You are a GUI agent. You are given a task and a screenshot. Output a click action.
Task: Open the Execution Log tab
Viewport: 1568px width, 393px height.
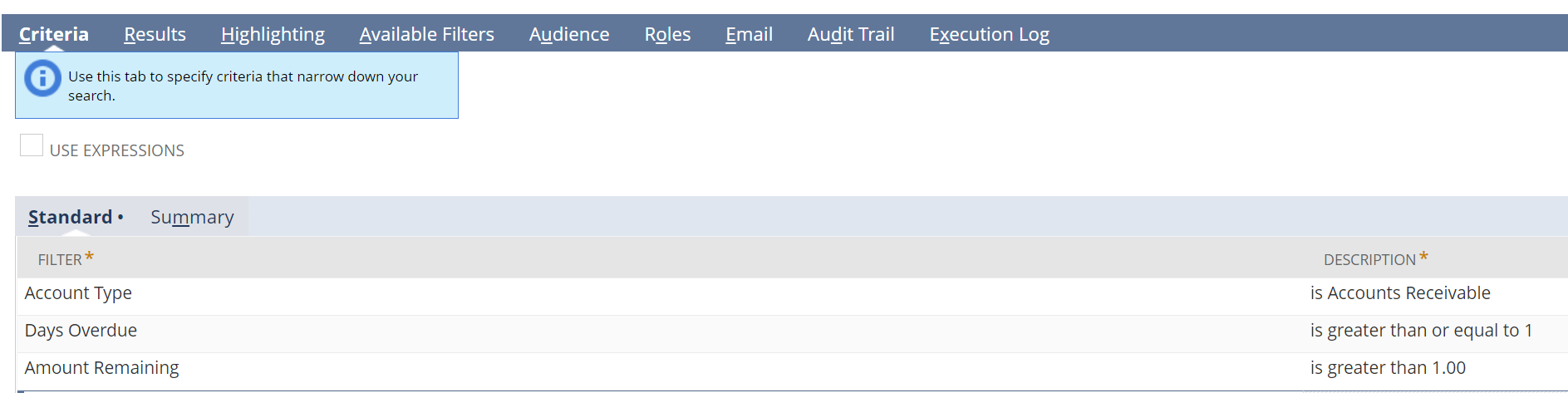tap(989, 34)
